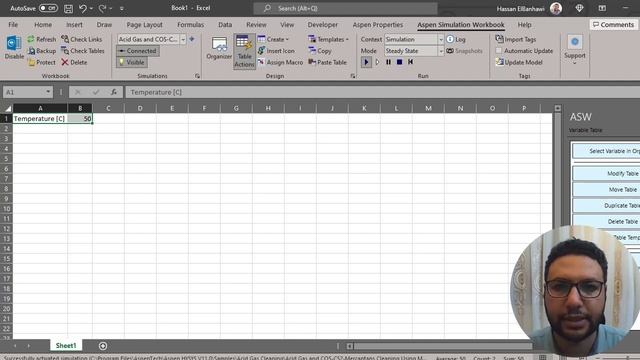Run Check Links

coord(82,39)
